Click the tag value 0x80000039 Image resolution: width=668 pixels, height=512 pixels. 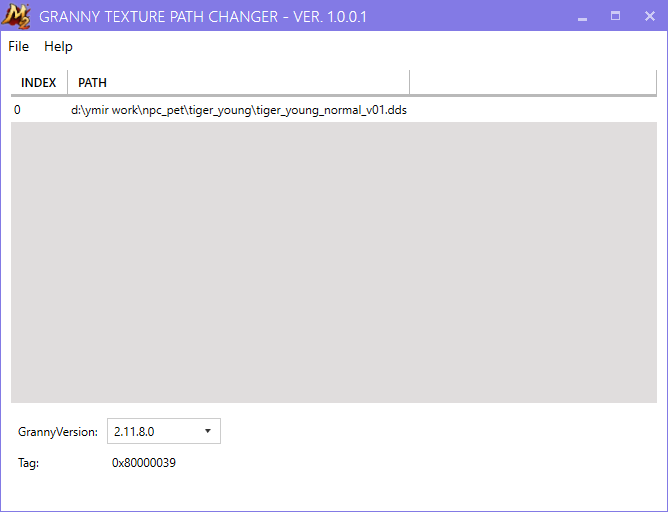point(144,463)
